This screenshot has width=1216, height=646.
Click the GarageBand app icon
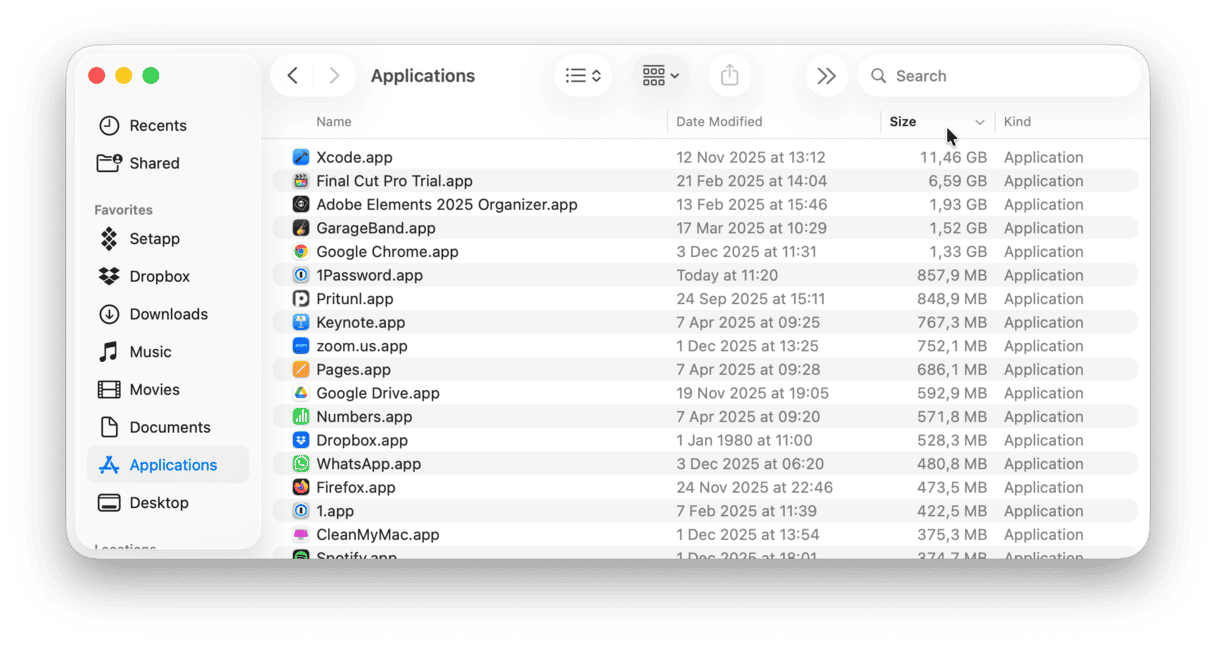click(301, 228)
